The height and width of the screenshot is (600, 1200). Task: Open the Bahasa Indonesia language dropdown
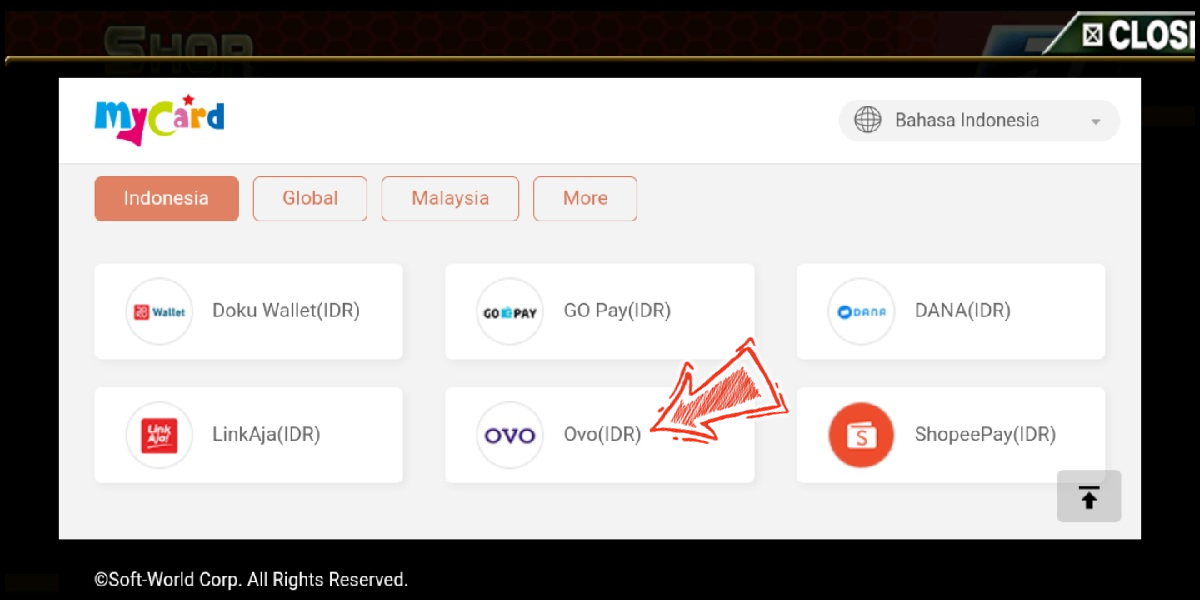pyautogui.click(x=979, y=120)
